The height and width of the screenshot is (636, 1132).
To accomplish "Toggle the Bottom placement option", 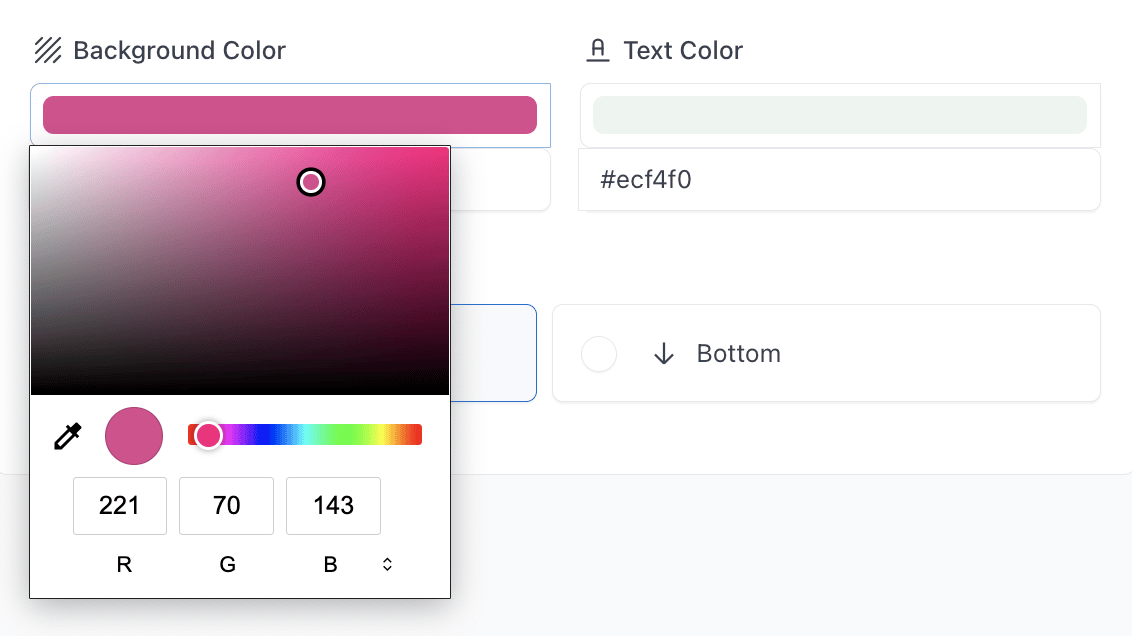I will pyautogui.click(x=826, y=353).
